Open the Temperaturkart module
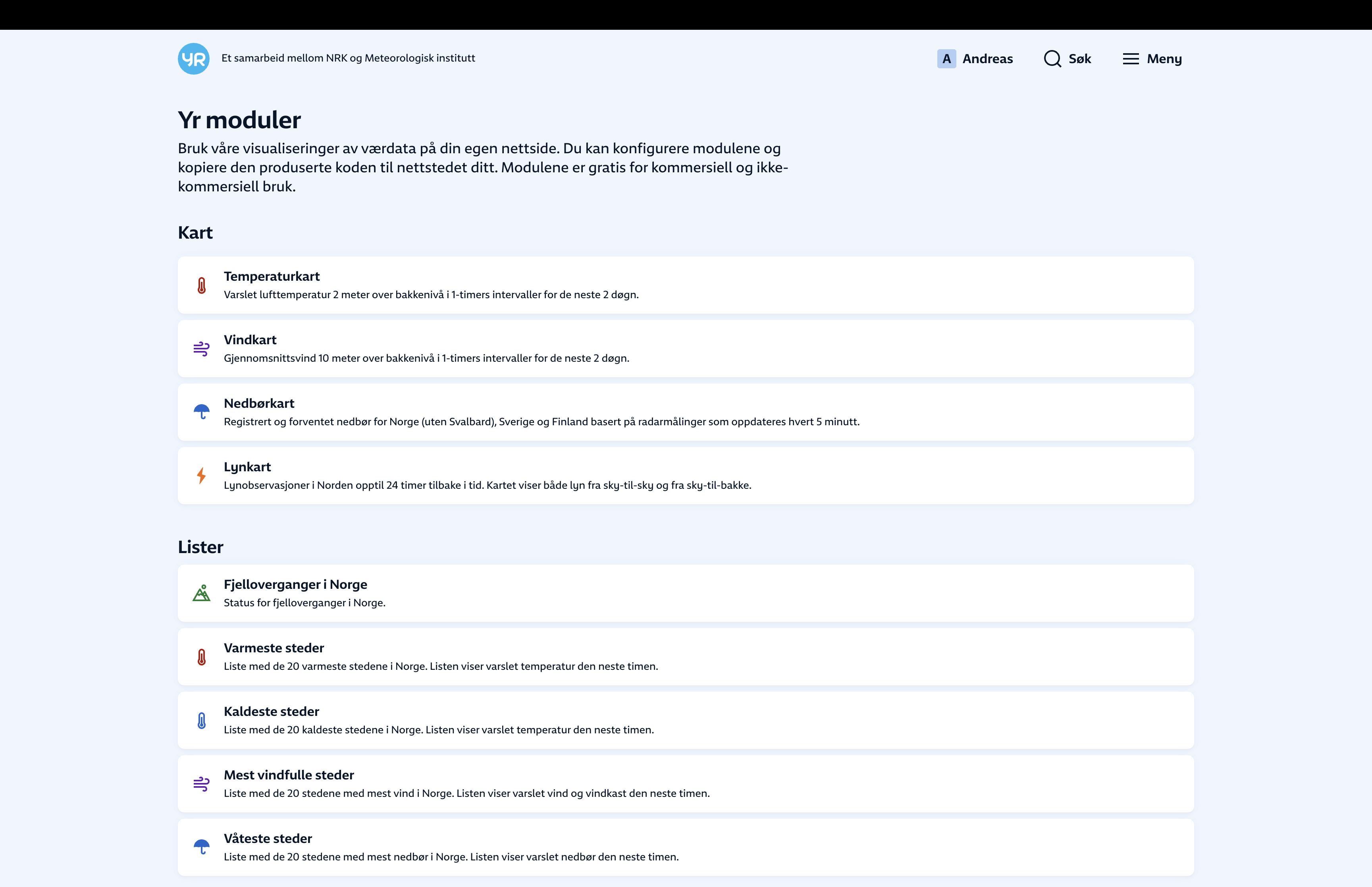The width and height of the screenshot is (1372, 887). (272, 276)
